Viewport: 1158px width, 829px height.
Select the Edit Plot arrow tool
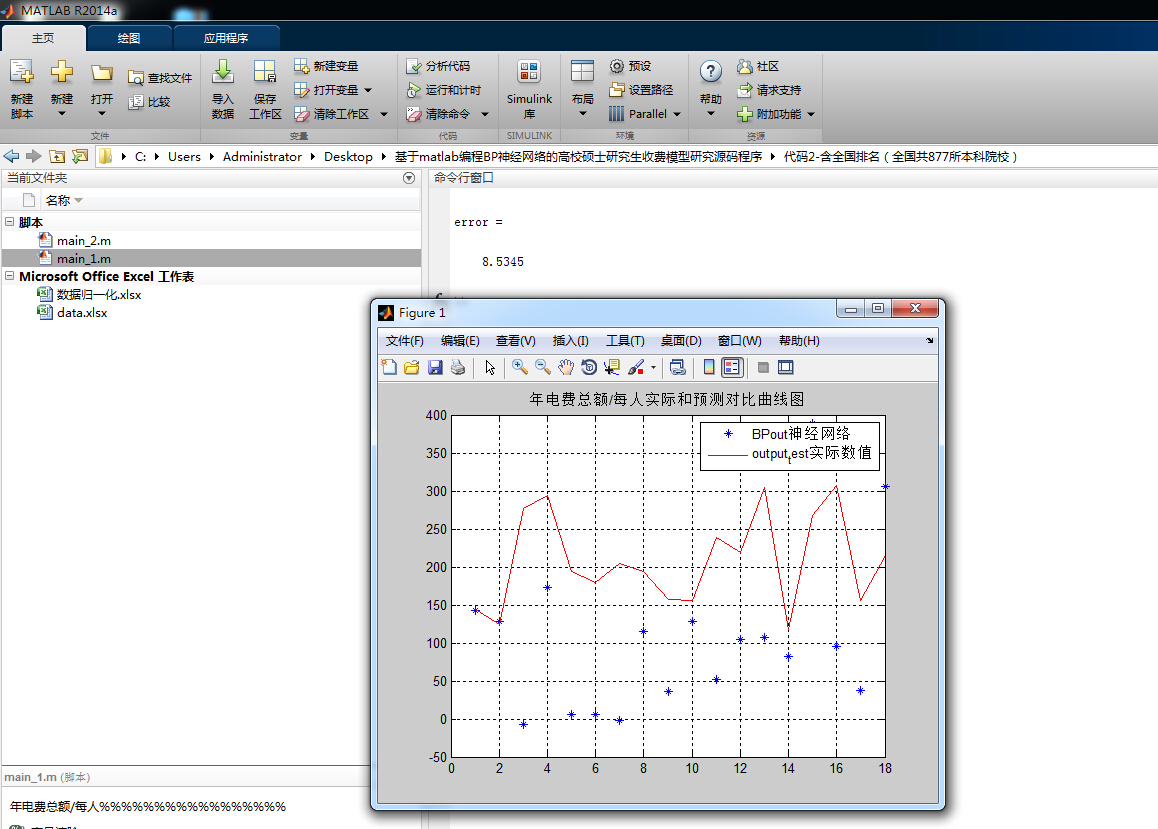pyautogui.click(x=490, y=367)
